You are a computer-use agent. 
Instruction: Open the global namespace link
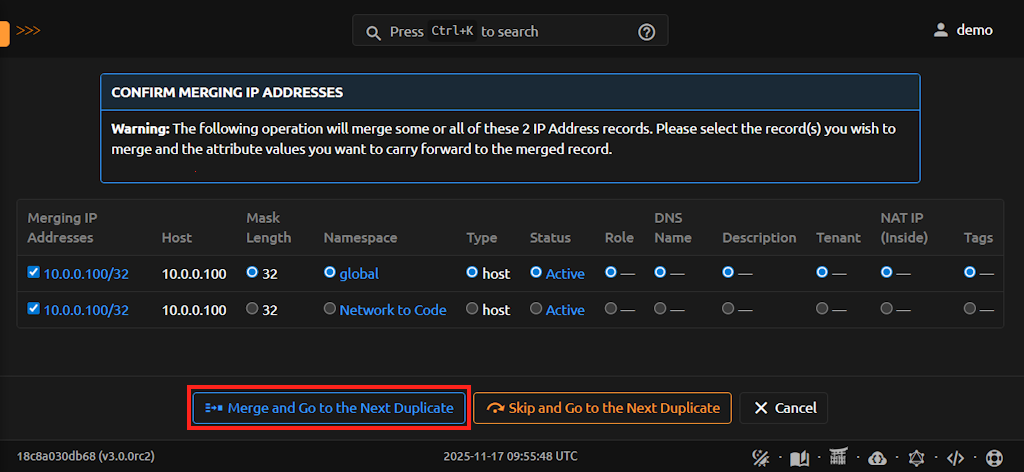click(x=359, y=274)
